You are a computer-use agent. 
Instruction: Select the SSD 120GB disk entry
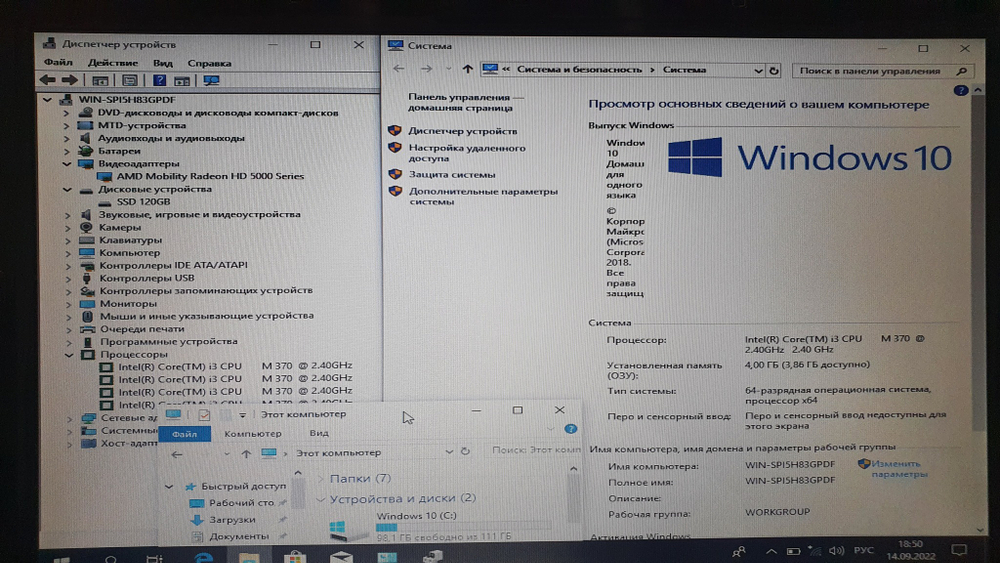coord(143,201)
